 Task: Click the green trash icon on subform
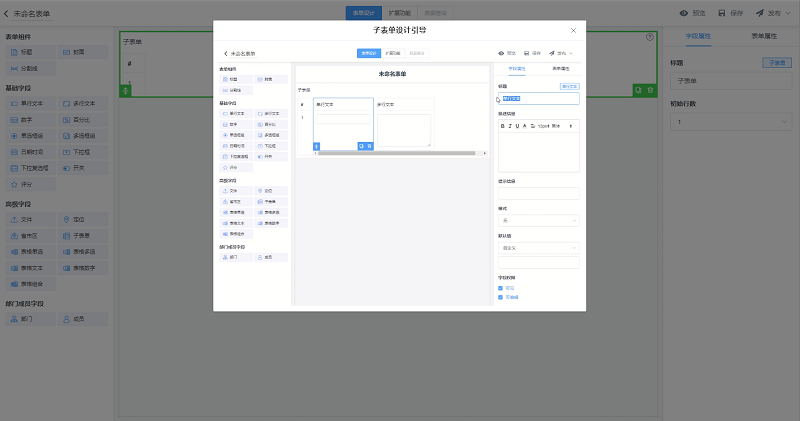pyautogui.click(x=651, y=90)
